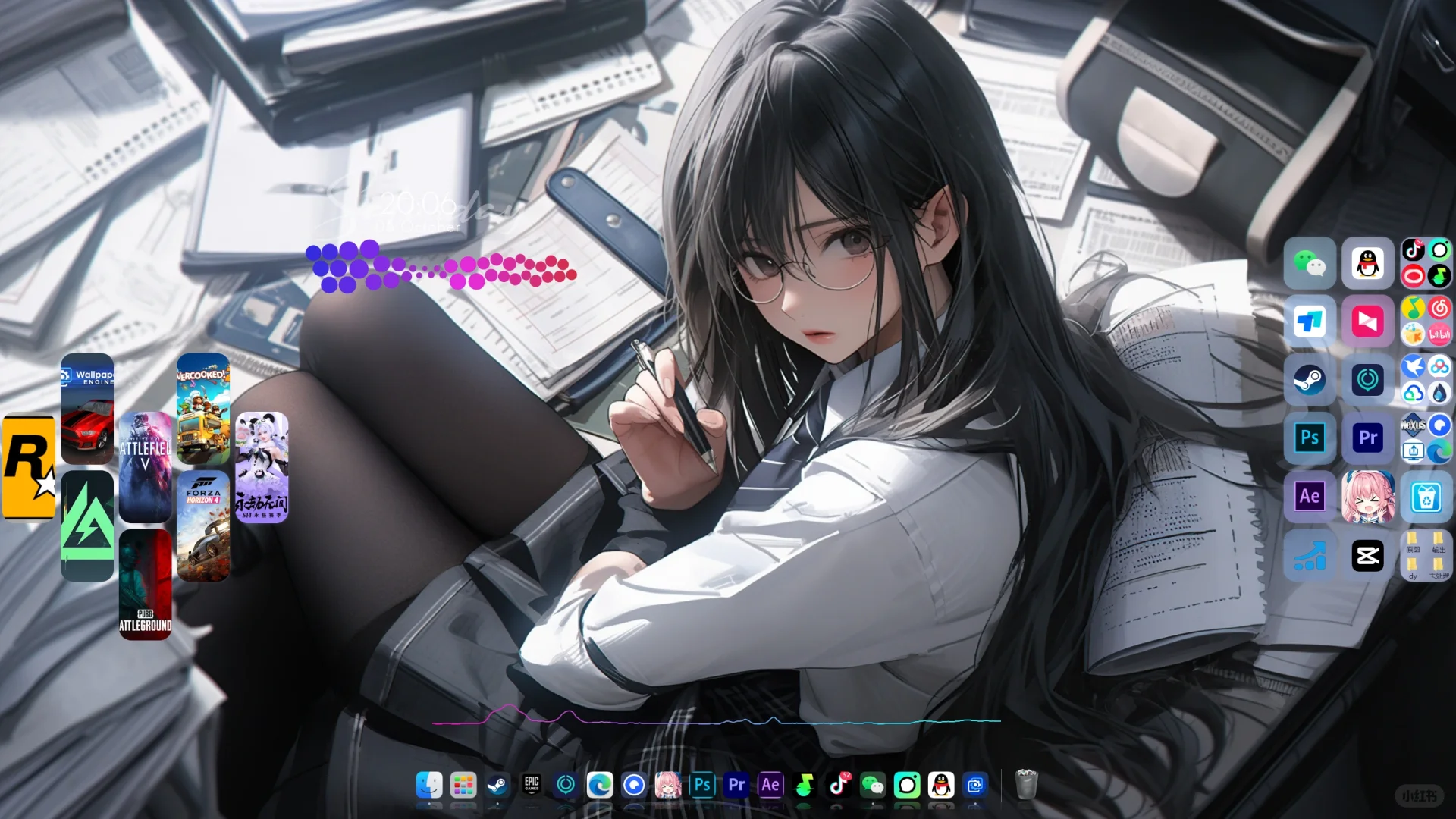Open the green lightning bolt tile
The image size is (1456, 819).
[x=87, y=526]
